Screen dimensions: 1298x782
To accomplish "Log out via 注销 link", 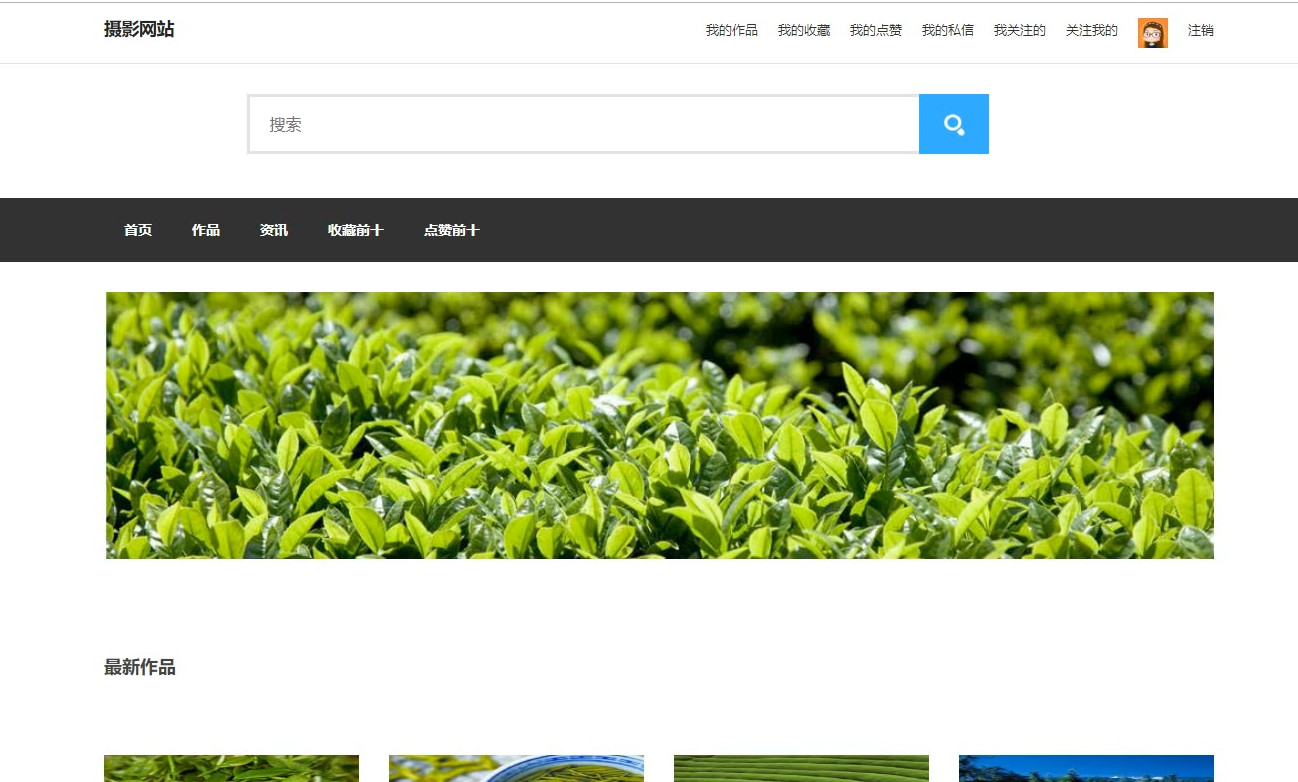I will (1201, 31).
